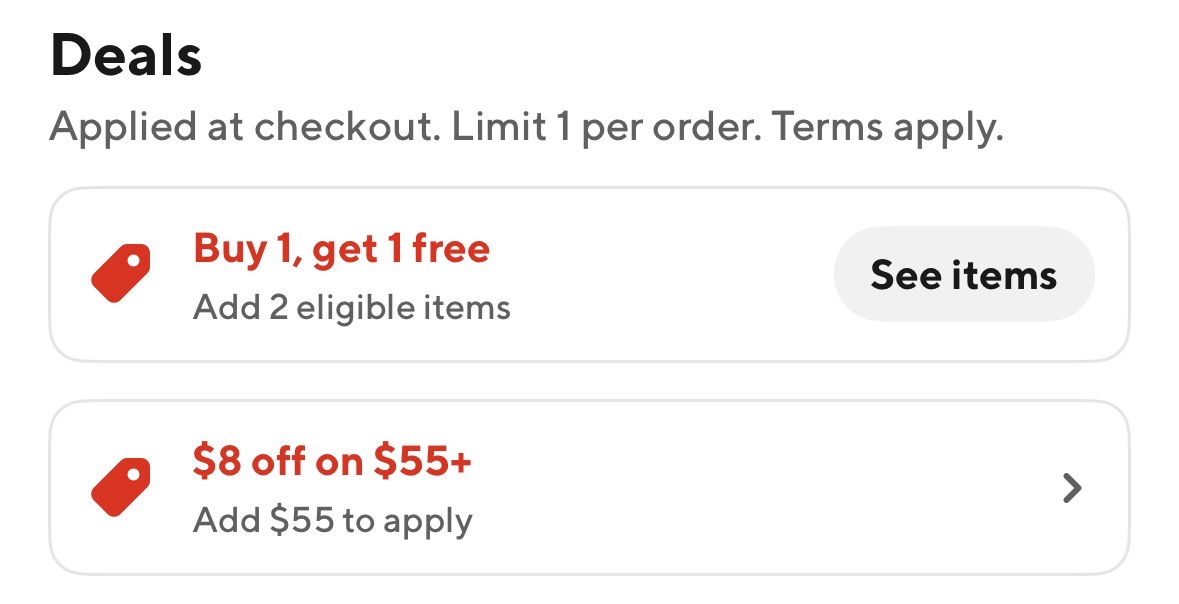Open the chevron arrow on $8 off deal
The width and height of the screenshot is (1179, 604).
(1072, 488)
